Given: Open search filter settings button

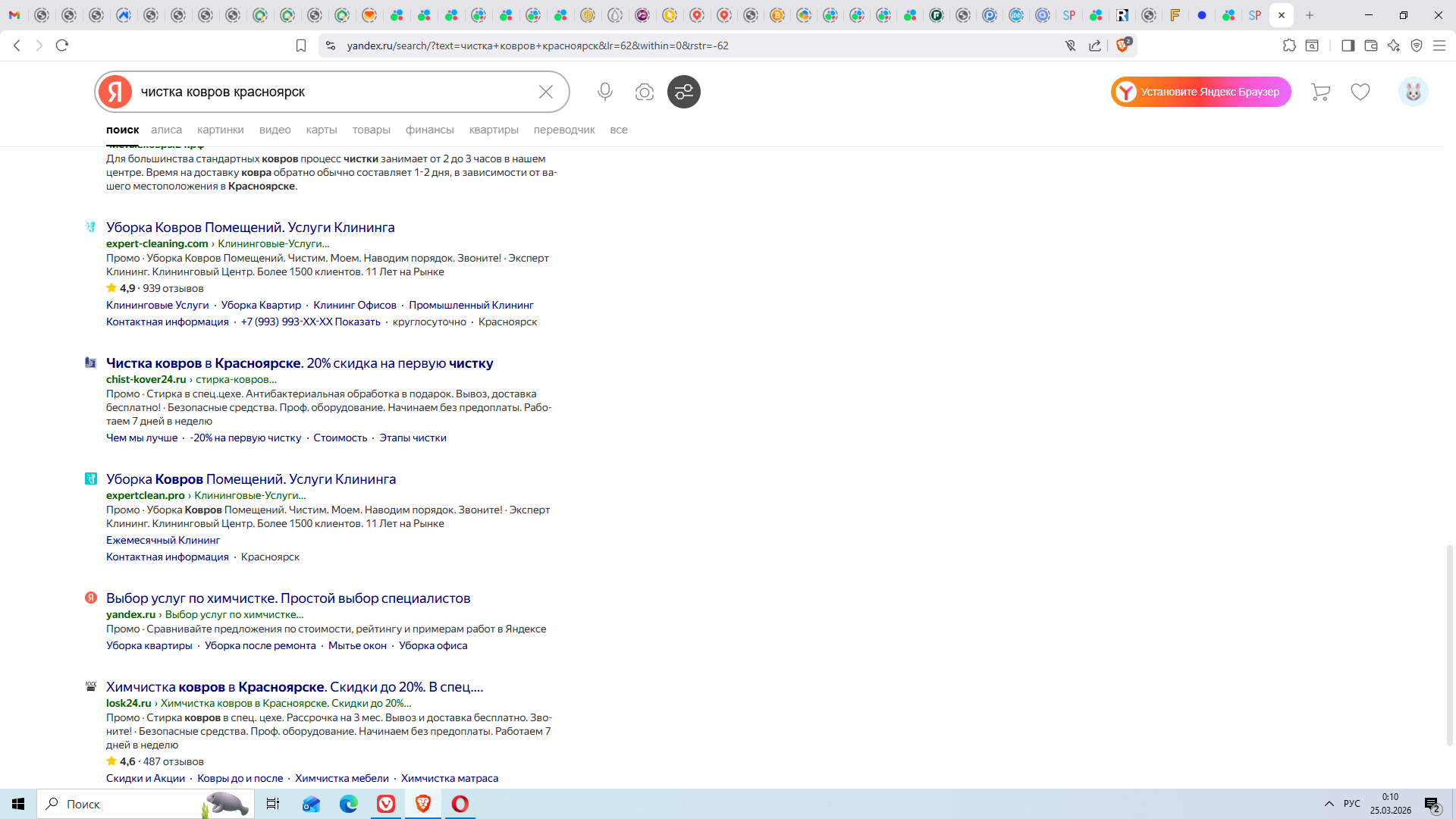Looking at the screenshot, I should coord(683,92).
